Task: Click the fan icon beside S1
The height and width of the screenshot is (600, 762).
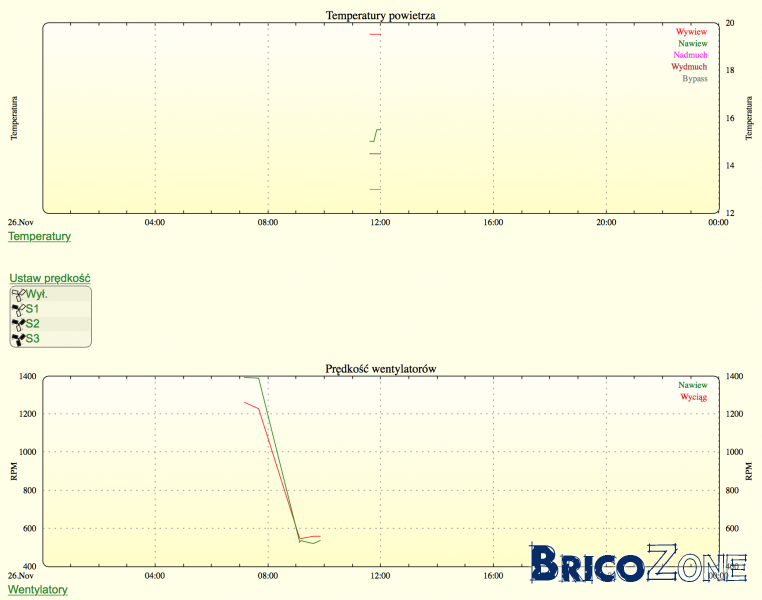Action: click(x=18, y=309)
